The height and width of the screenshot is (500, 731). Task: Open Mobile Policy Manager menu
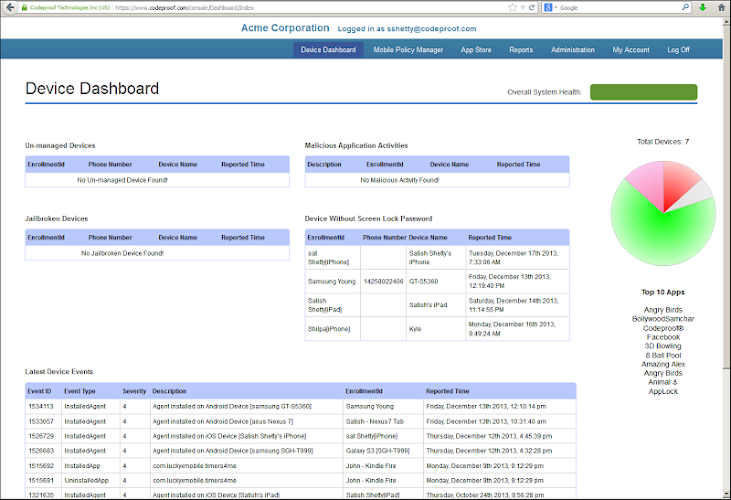[408, 49]
